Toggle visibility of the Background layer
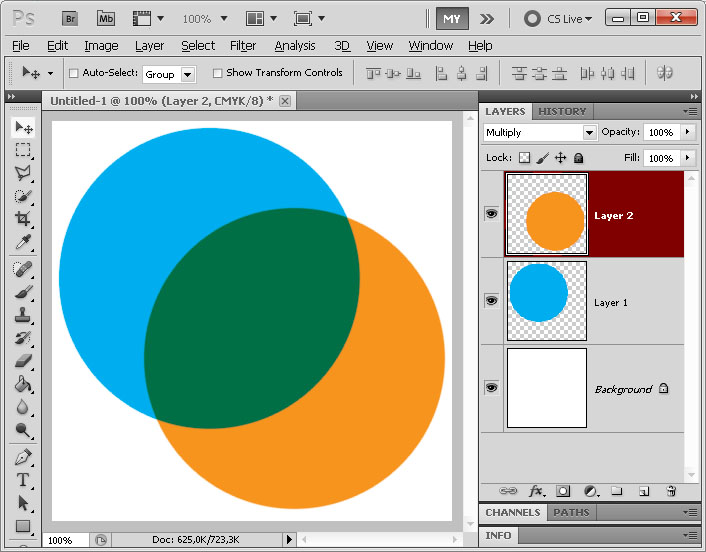Viewport: 706px width, 552px height. [x=491, y=387]
